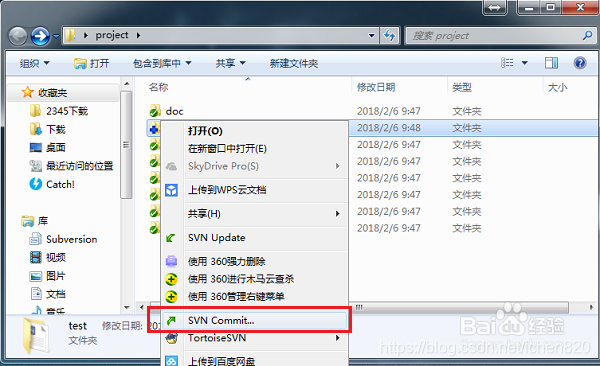600x366 pixels.
Task: Open the 共享 toolbar dropdown
Action: point(230,63)
